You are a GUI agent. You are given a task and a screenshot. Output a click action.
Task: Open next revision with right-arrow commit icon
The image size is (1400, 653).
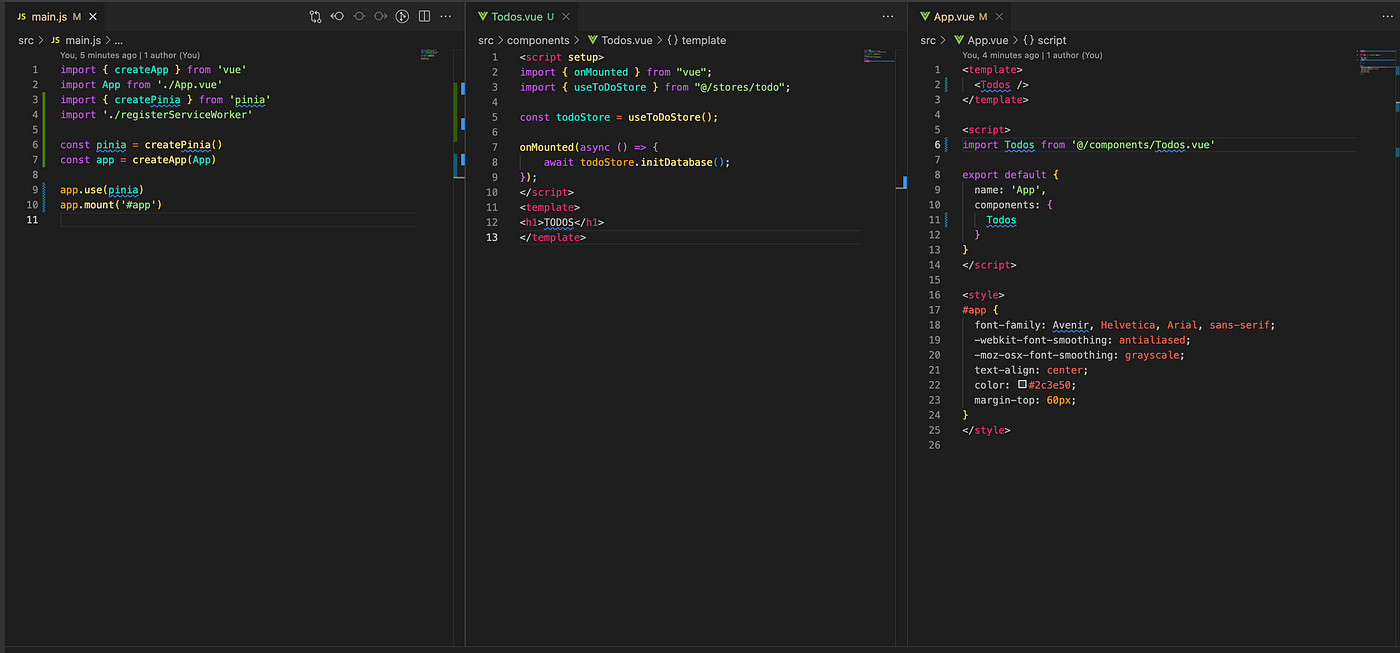[381, 17]
